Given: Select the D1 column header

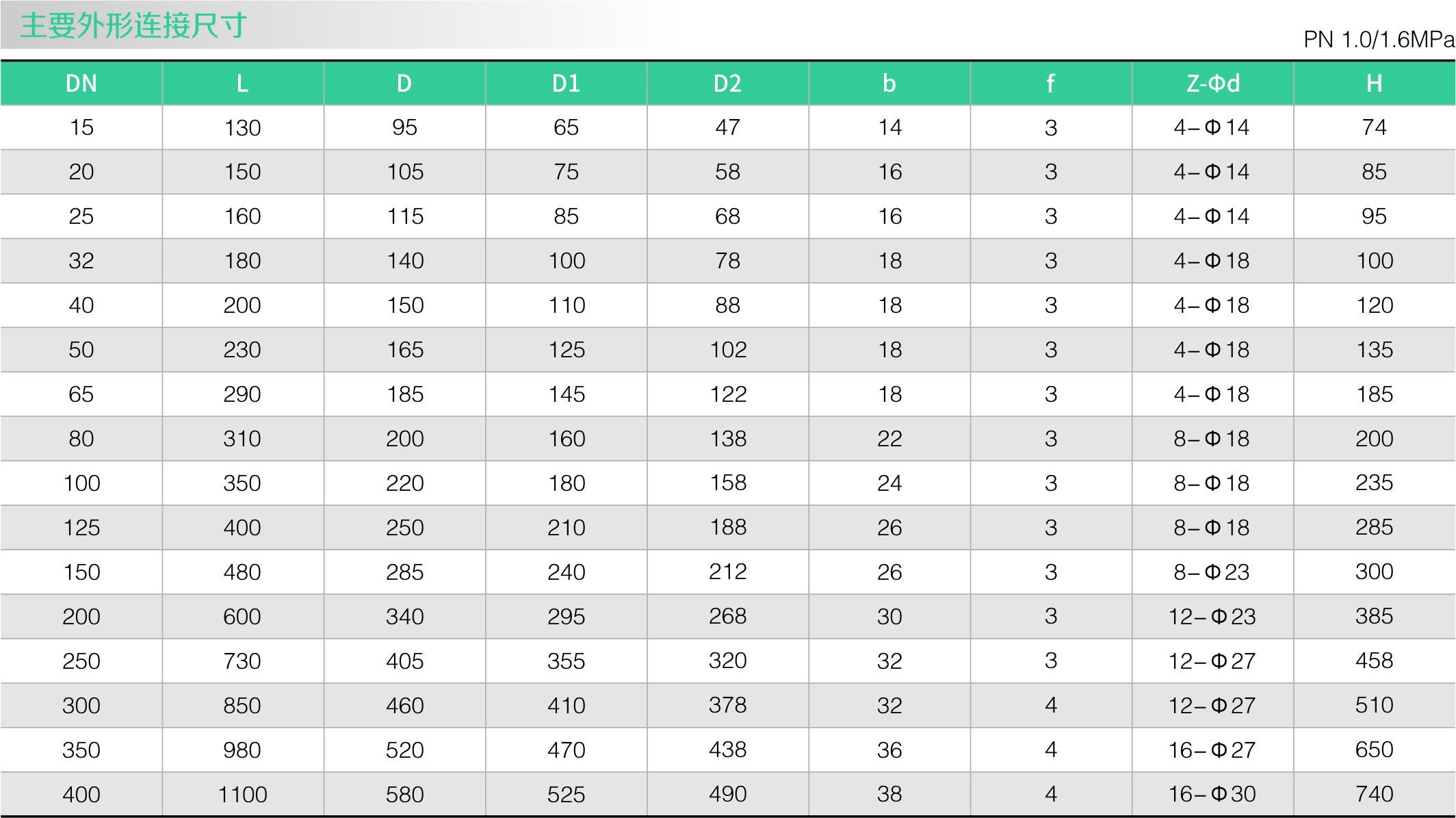Looking at the screenshot, I should click(x=566, y=84).
